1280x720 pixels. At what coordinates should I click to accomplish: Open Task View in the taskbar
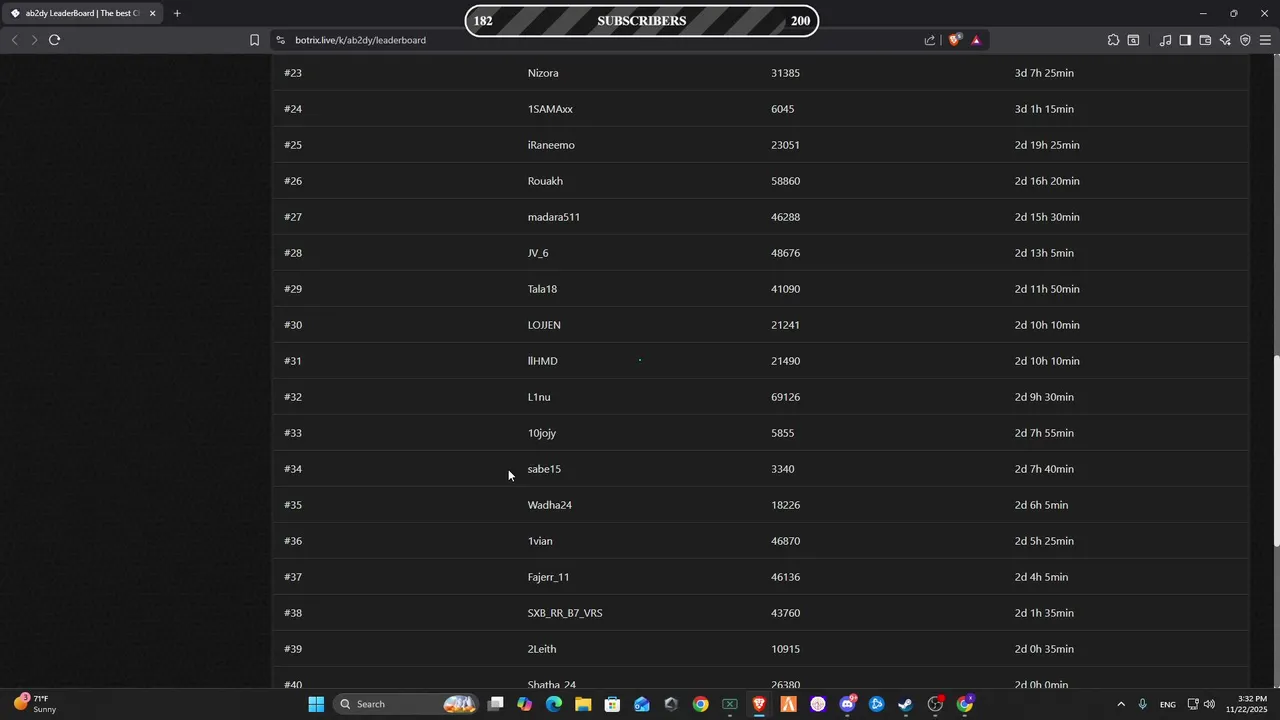point(495,704)
